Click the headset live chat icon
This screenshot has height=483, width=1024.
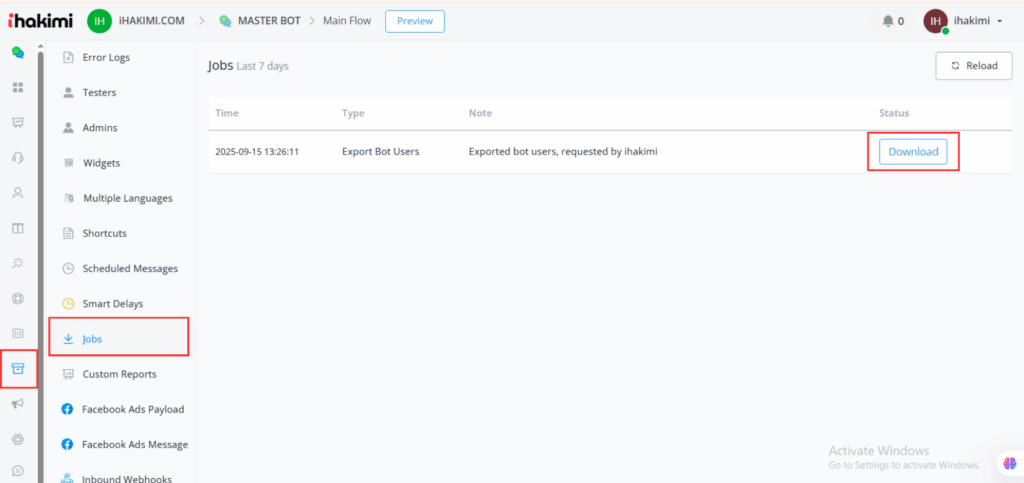17,158
